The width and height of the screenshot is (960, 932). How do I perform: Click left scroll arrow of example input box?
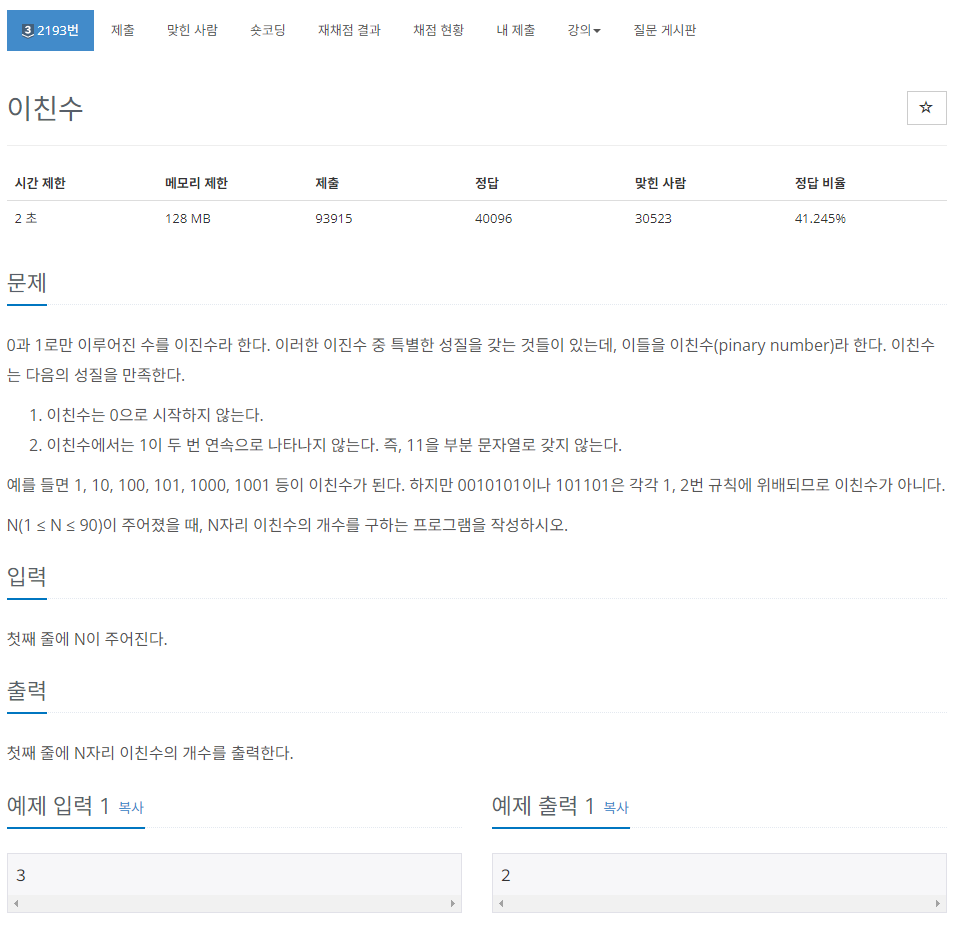coord(16,903)
